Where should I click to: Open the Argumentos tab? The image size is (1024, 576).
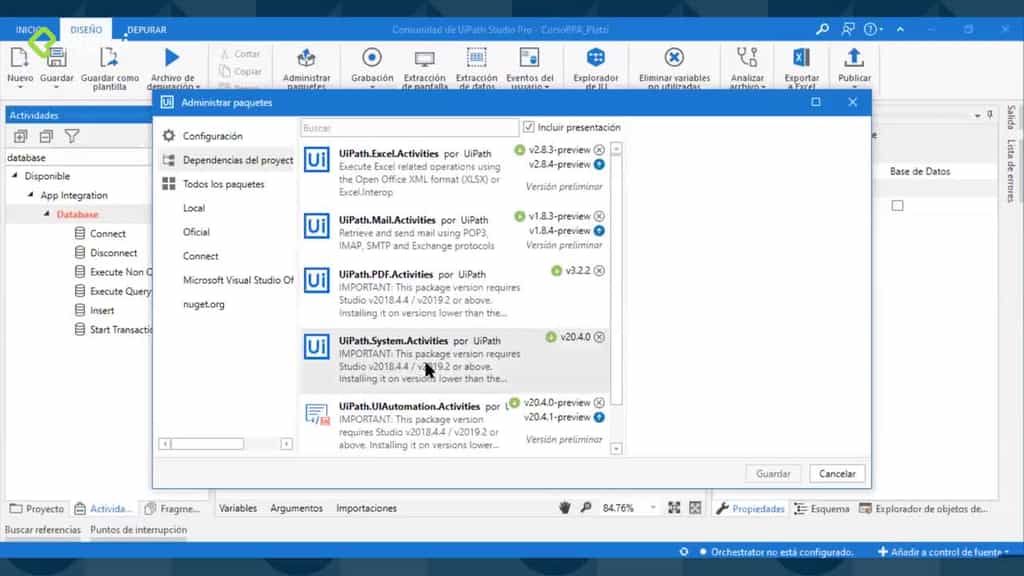(296, 508)
